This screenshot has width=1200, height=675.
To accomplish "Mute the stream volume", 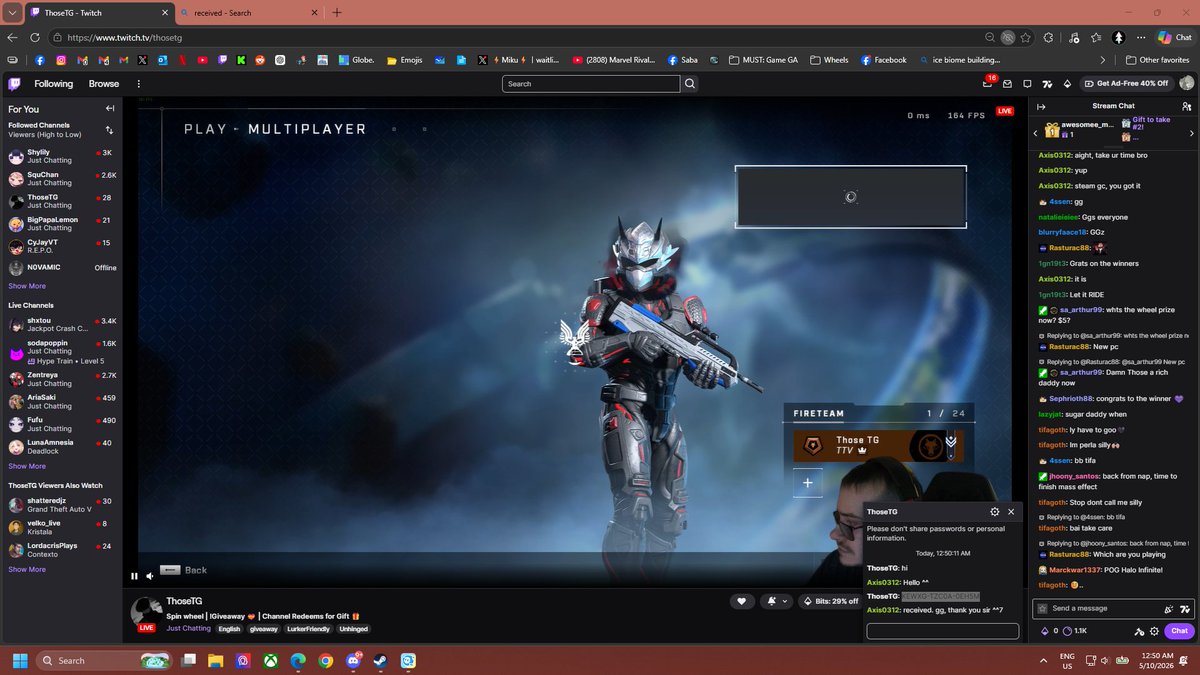I will click(150, 575).
